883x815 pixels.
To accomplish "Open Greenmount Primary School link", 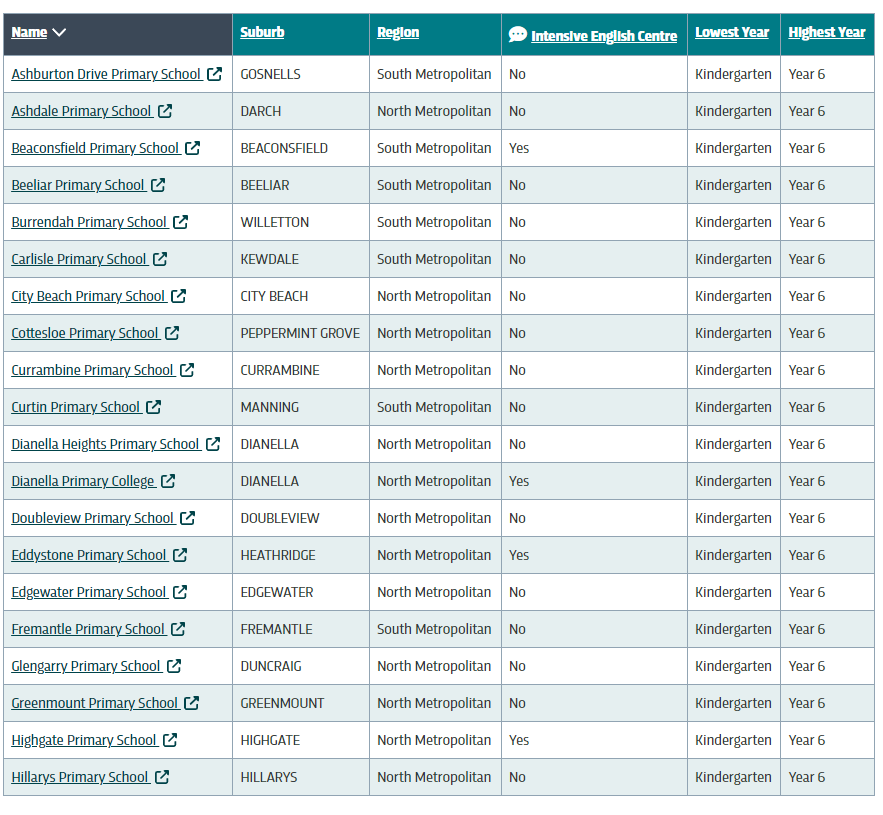I will pos(95,703).
